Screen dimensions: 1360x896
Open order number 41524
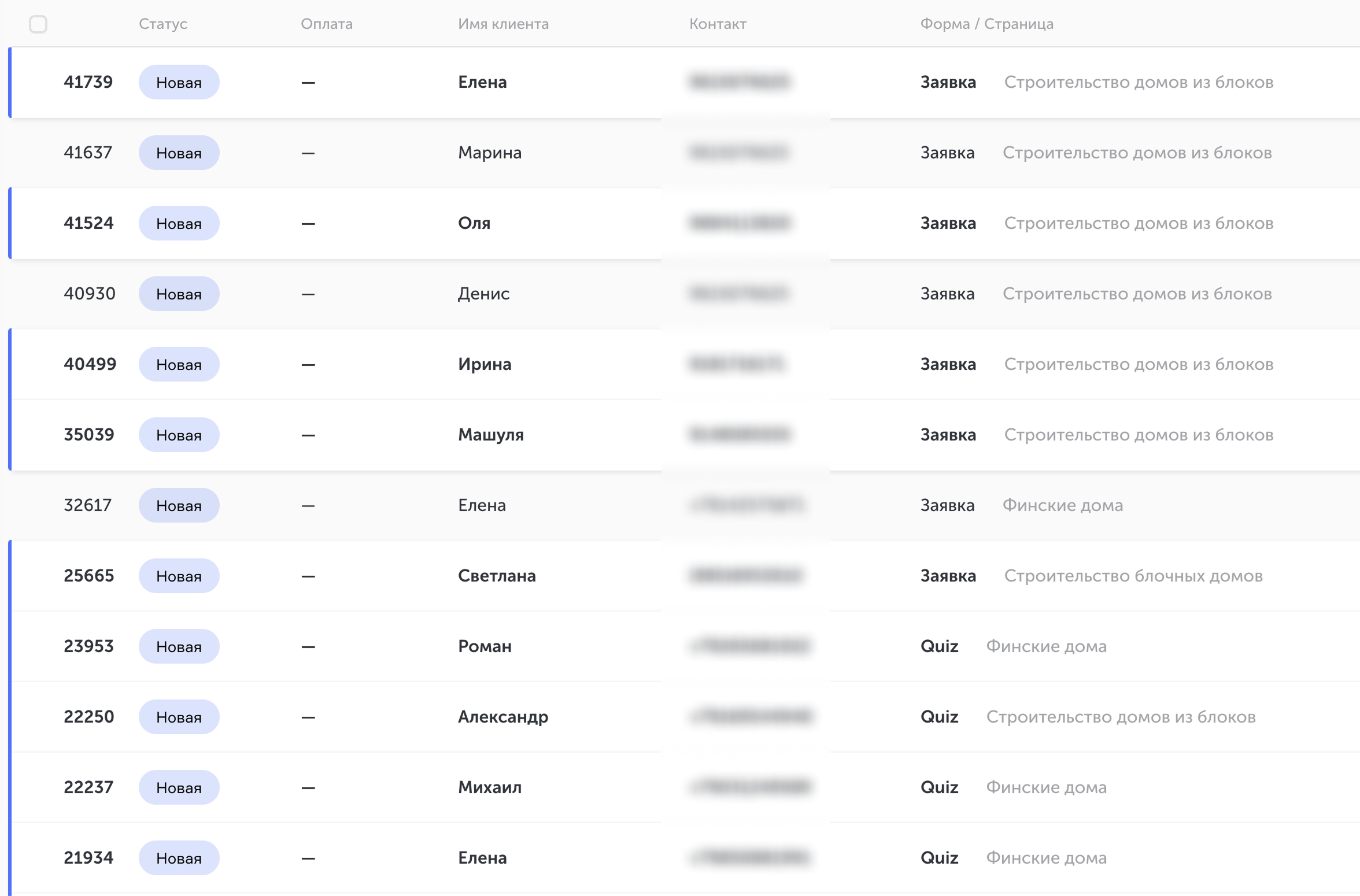coord(88,223)
